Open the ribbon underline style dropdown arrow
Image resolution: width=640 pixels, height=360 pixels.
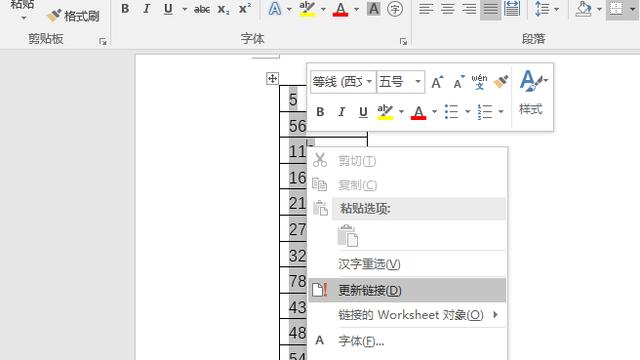184,9
